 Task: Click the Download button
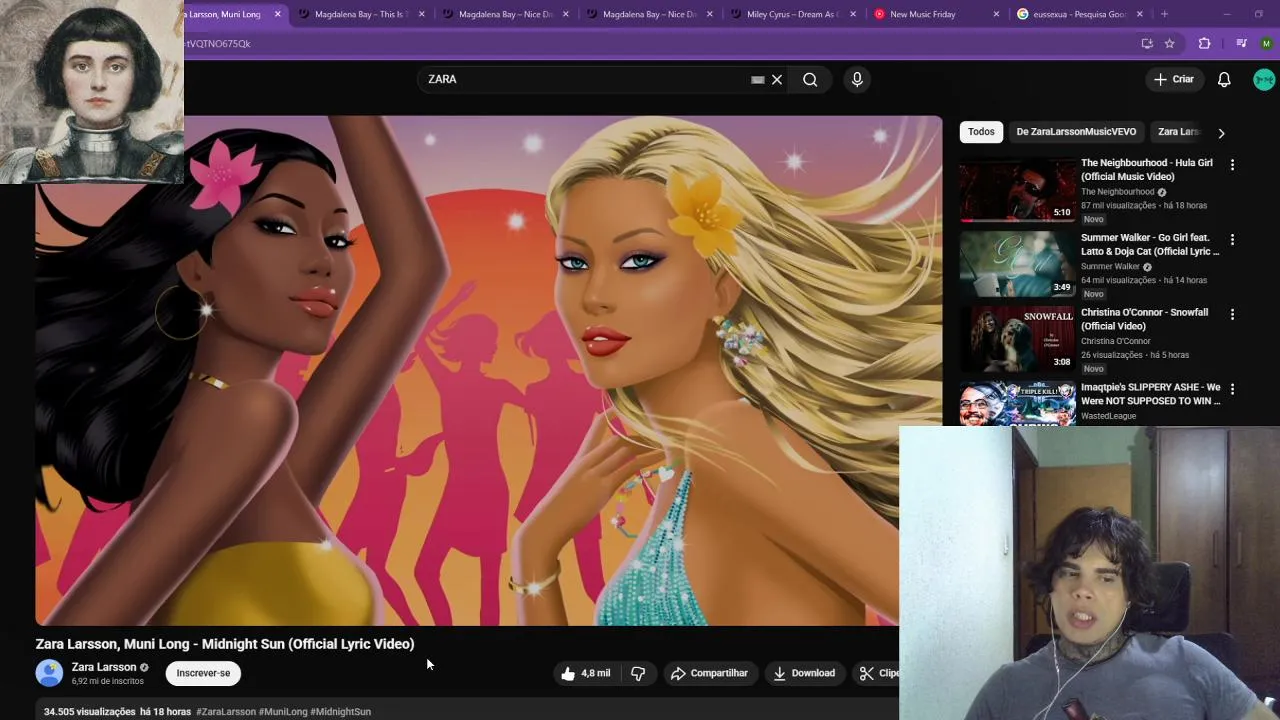pos(804,673)
